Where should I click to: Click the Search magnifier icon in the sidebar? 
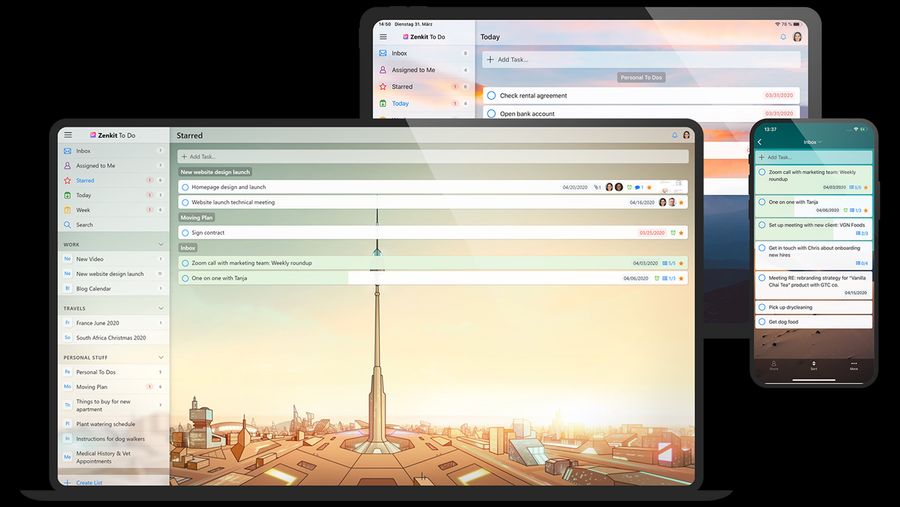[68, 225]
